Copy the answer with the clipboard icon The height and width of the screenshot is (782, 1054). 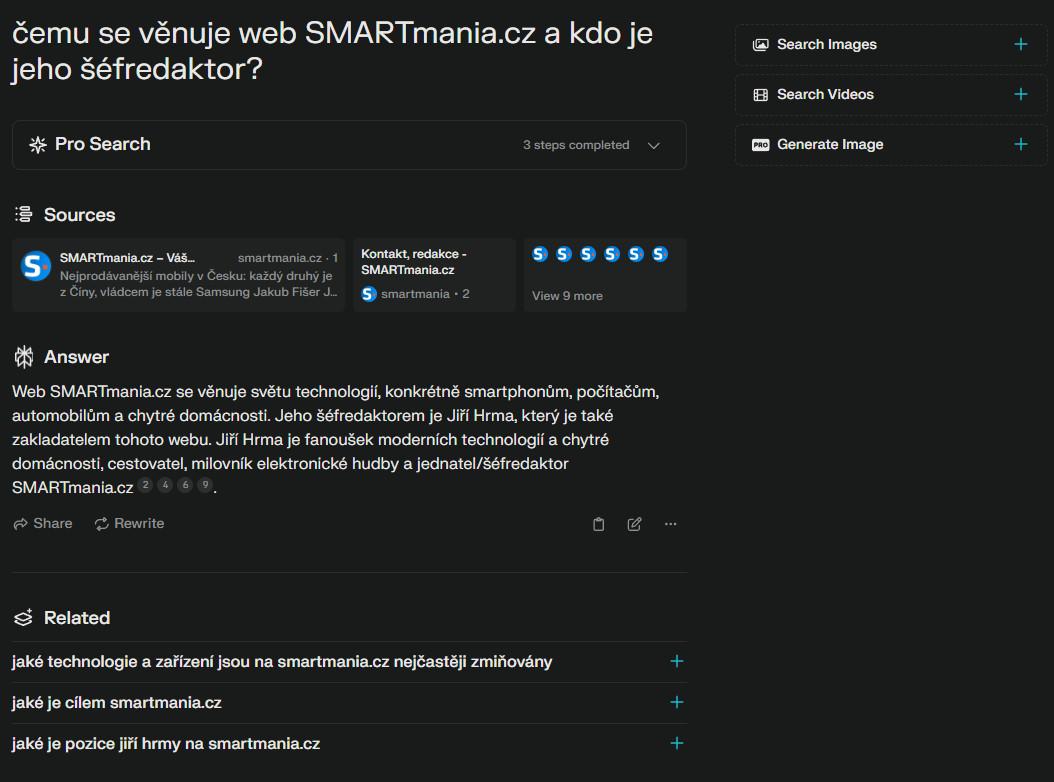(598, 524)
